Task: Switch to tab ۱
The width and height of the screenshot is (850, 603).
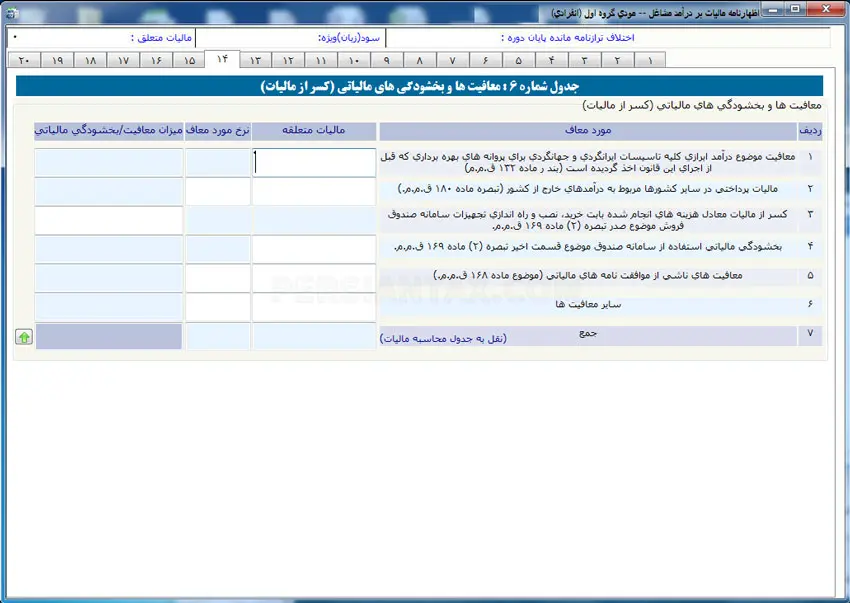Action: tap(649, 60)
